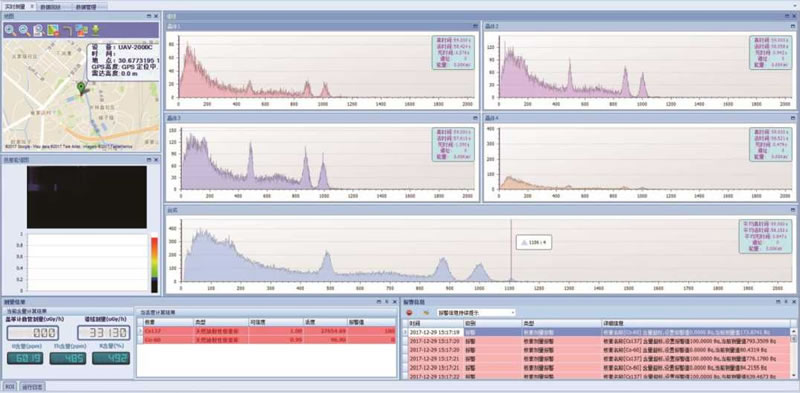Click the third magnifier icon in map toolbar

(x=38, y=31)
